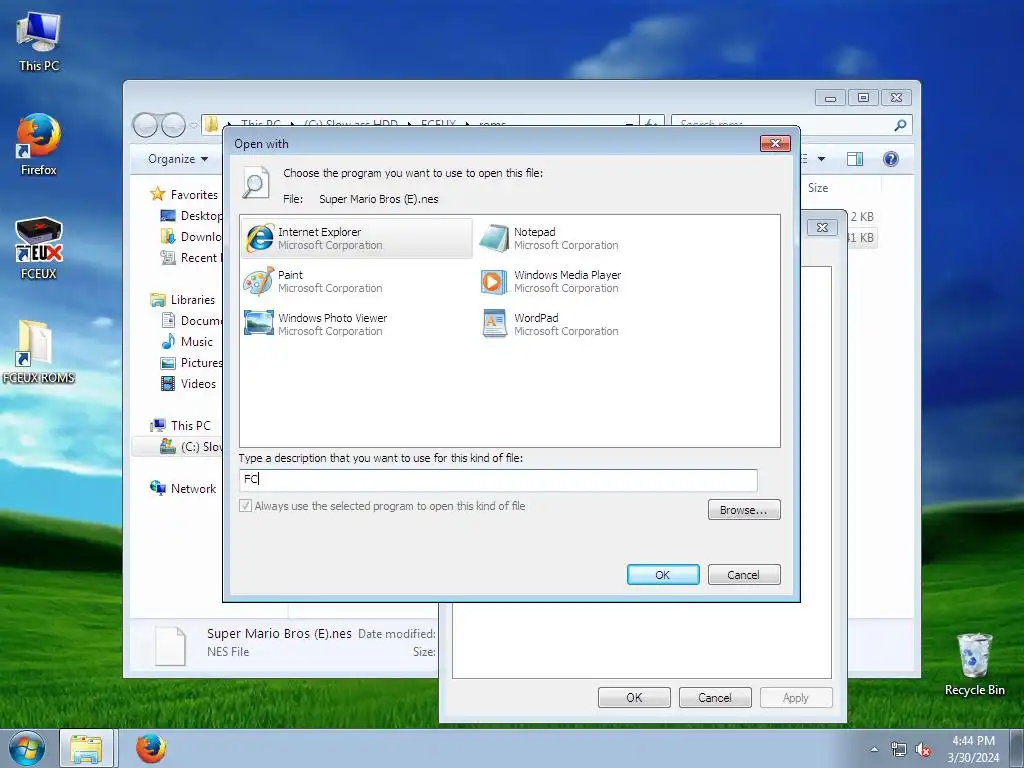Open Desktop in Explorer navigation pane
This screenshot has width=1024, height=768.
pyautogui.click(x=192, y=216)
